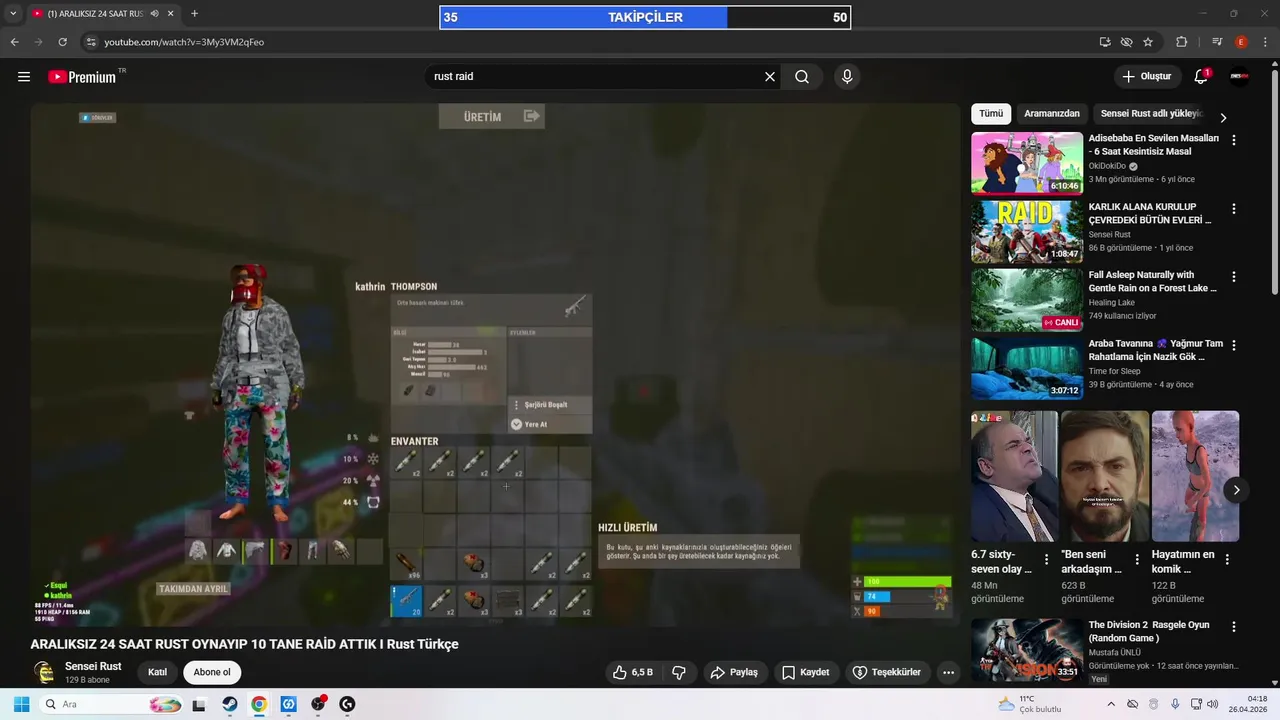The image size is (1280, 720).
Task: Mute the tab with the speaker icon
Action: coord(154,14)
